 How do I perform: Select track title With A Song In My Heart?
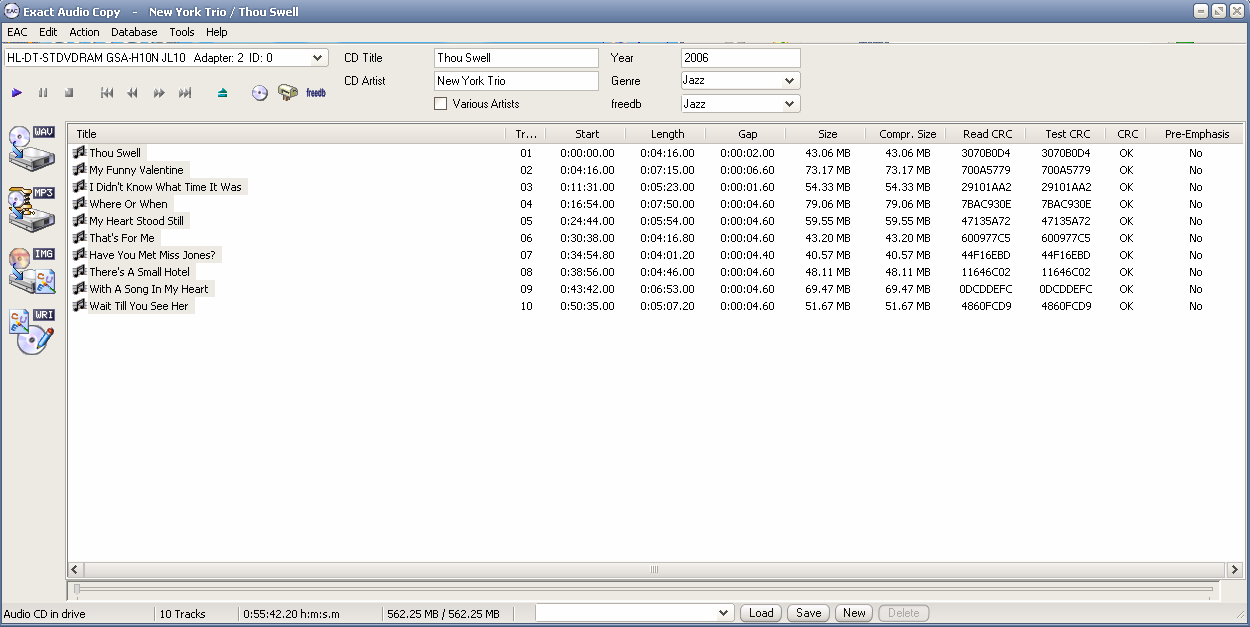(x=149, y=289)
